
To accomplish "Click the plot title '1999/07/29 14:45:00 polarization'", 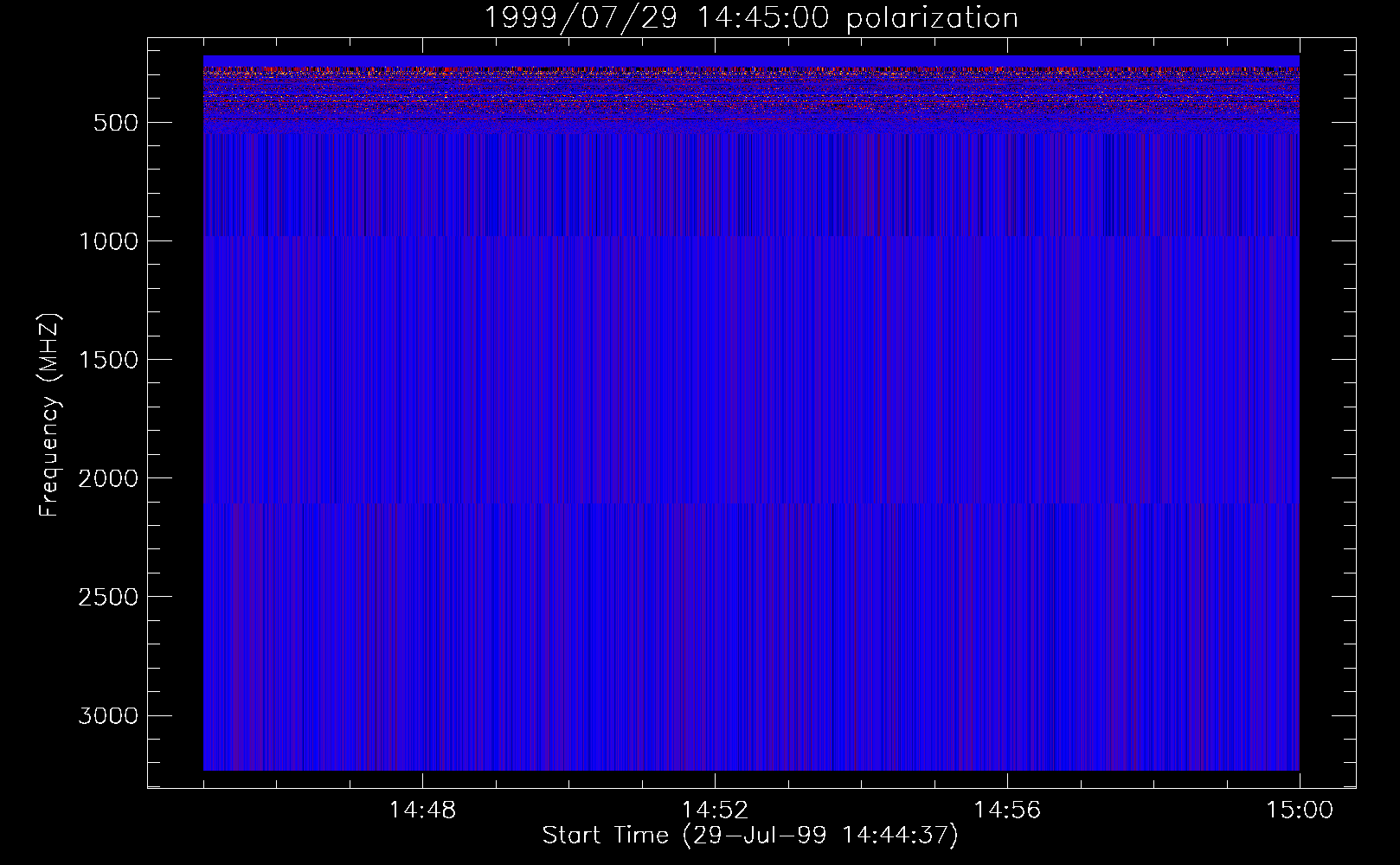I will (x=750, y=18).
